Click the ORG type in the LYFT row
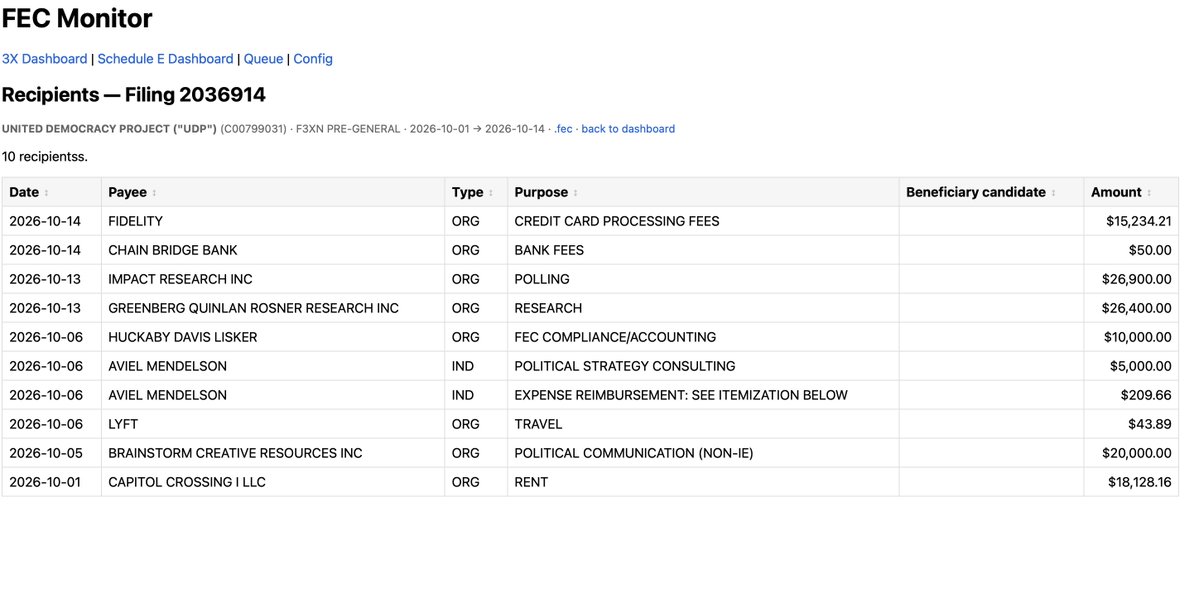1199x613 pixels. click(x=476, y=424)
